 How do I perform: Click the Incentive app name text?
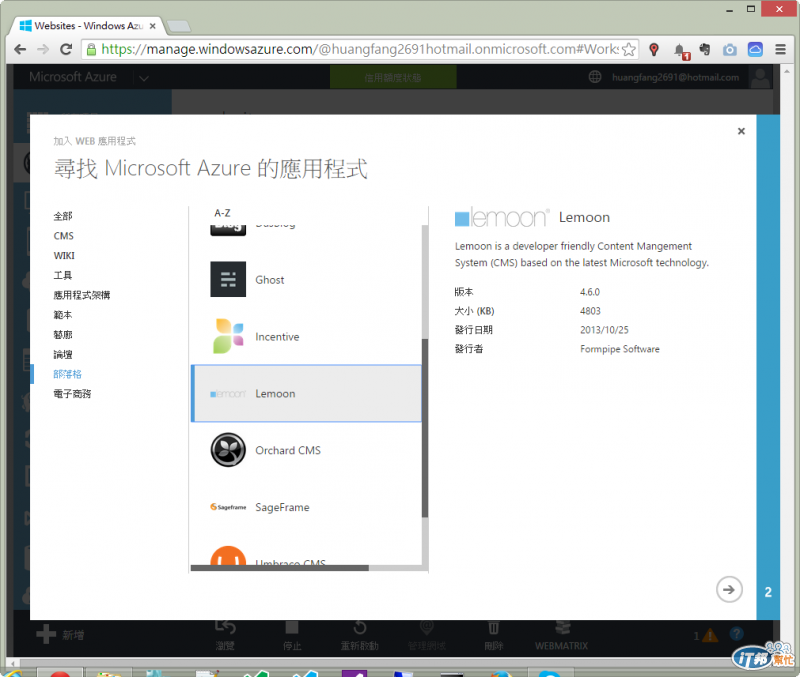277,337
